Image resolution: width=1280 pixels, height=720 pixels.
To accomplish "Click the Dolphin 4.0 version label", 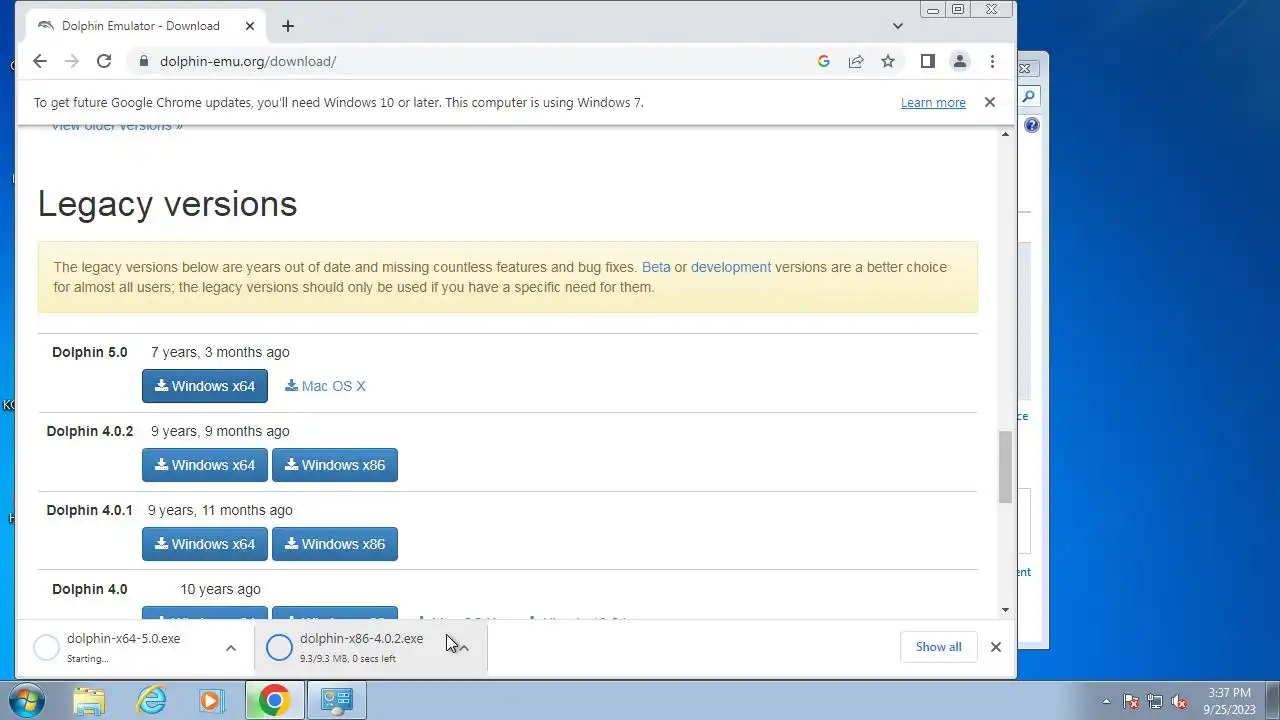I will click(x=90, y=589).
